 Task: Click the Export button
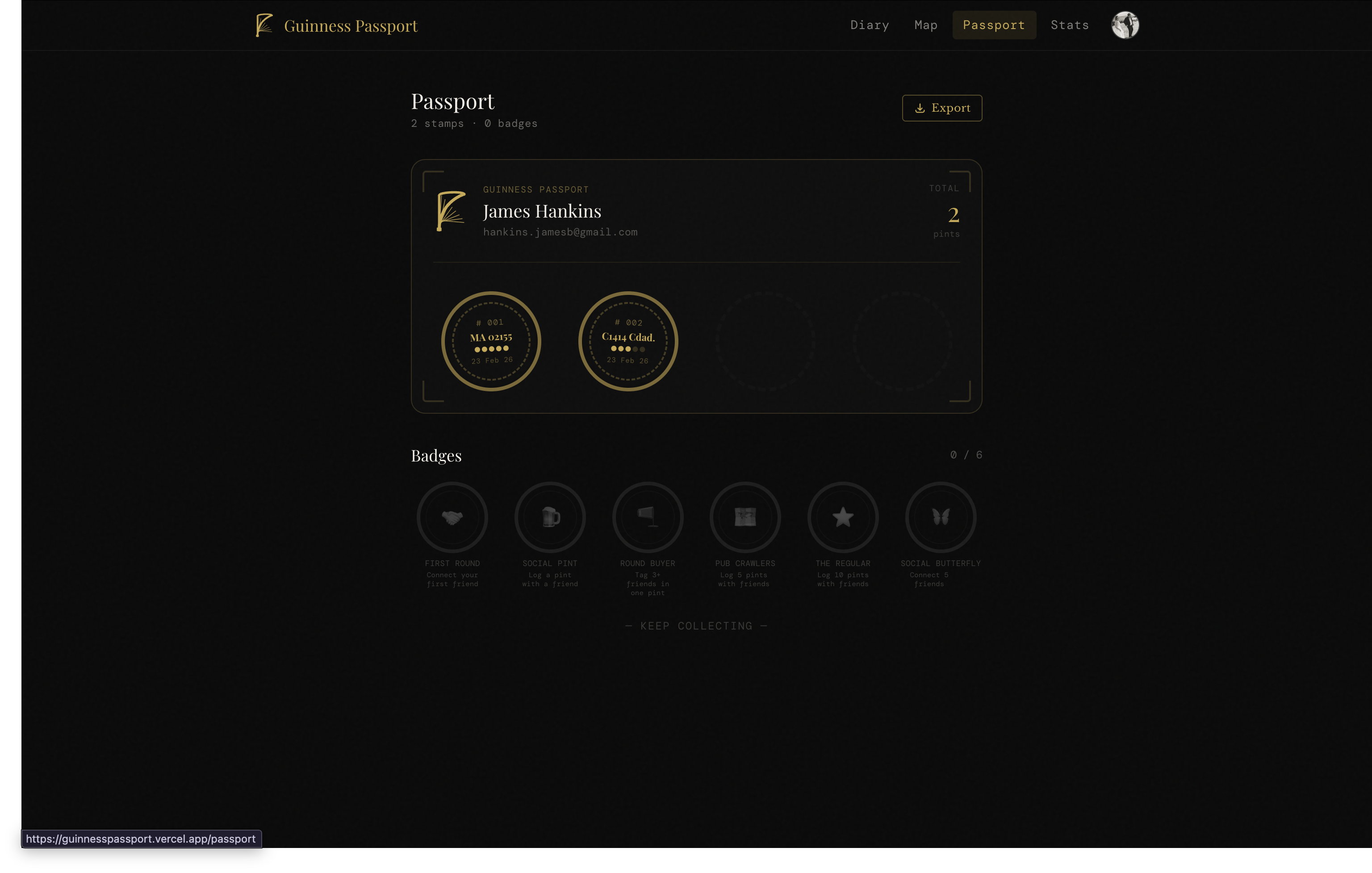click(942, 108)
